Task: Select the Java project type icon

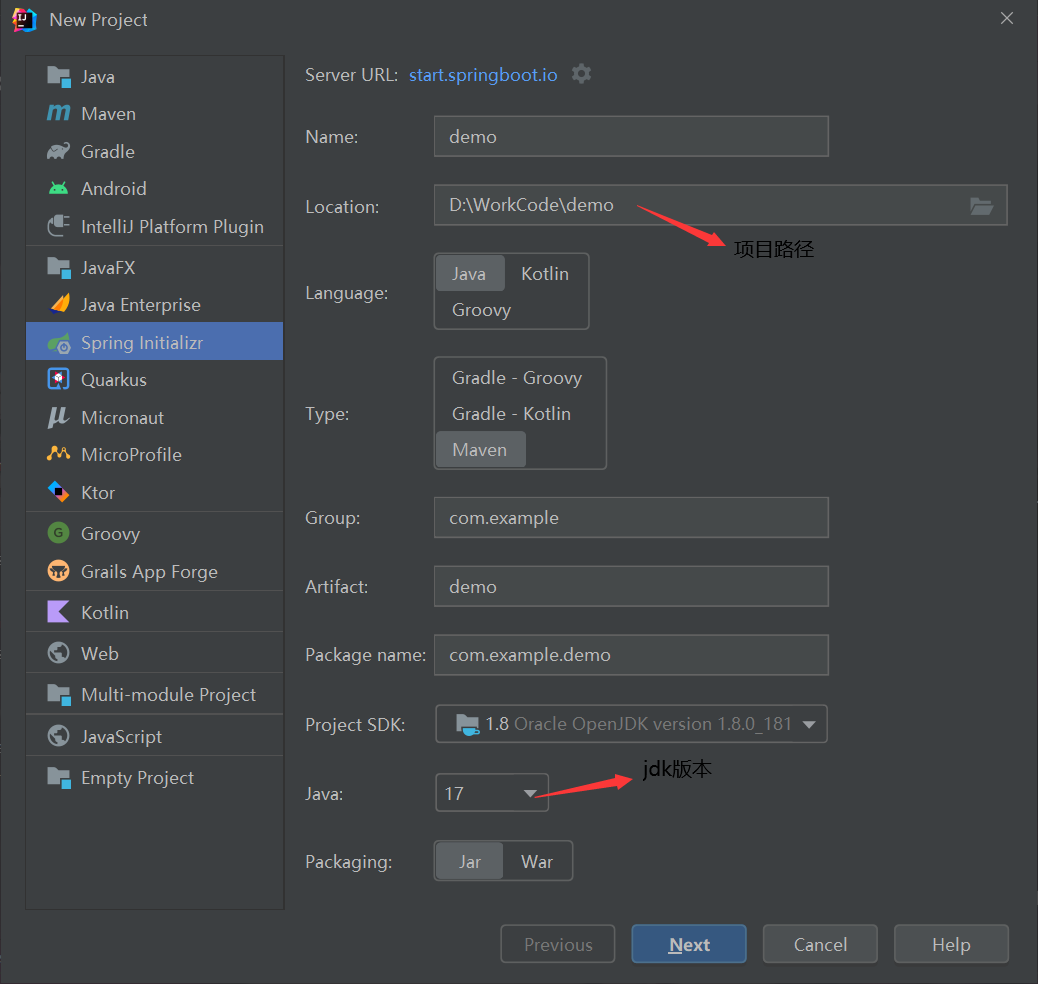Action: pos(59,77)
